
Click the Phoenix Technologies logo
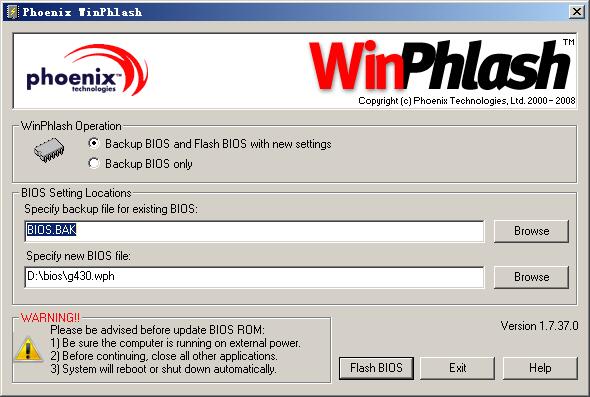click(87, 70)
